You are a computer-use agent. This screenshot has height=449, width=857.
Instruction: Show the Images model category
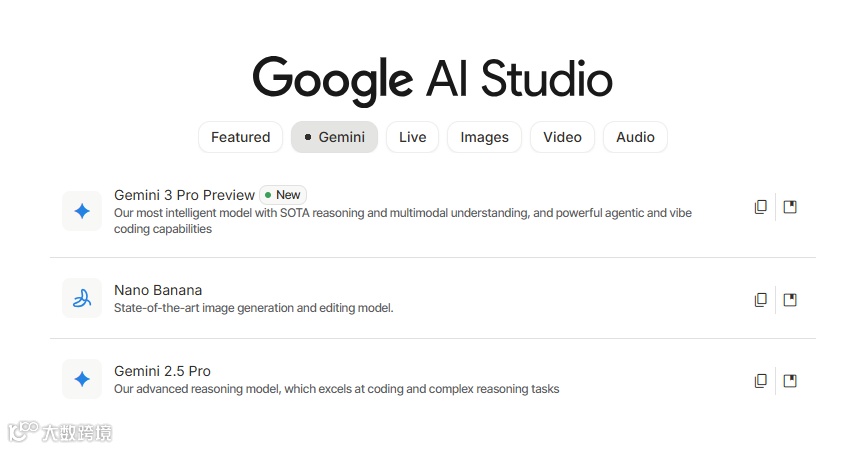[484, 137]
